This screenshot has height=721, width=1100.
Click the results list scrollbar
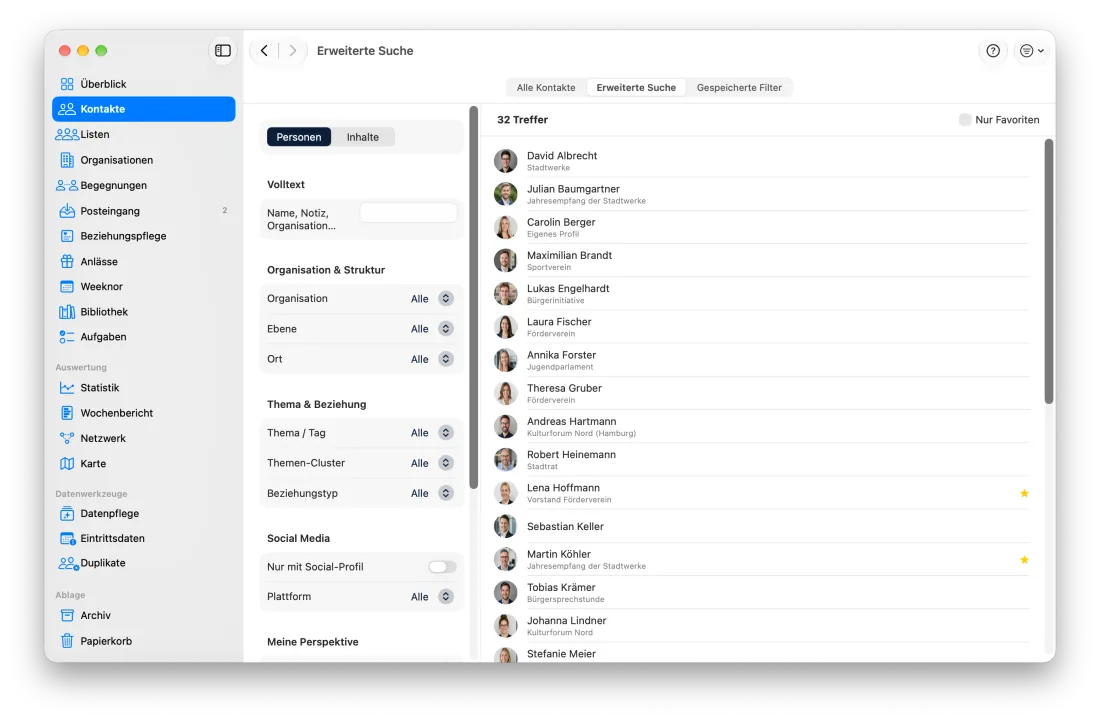point(1049,271)
